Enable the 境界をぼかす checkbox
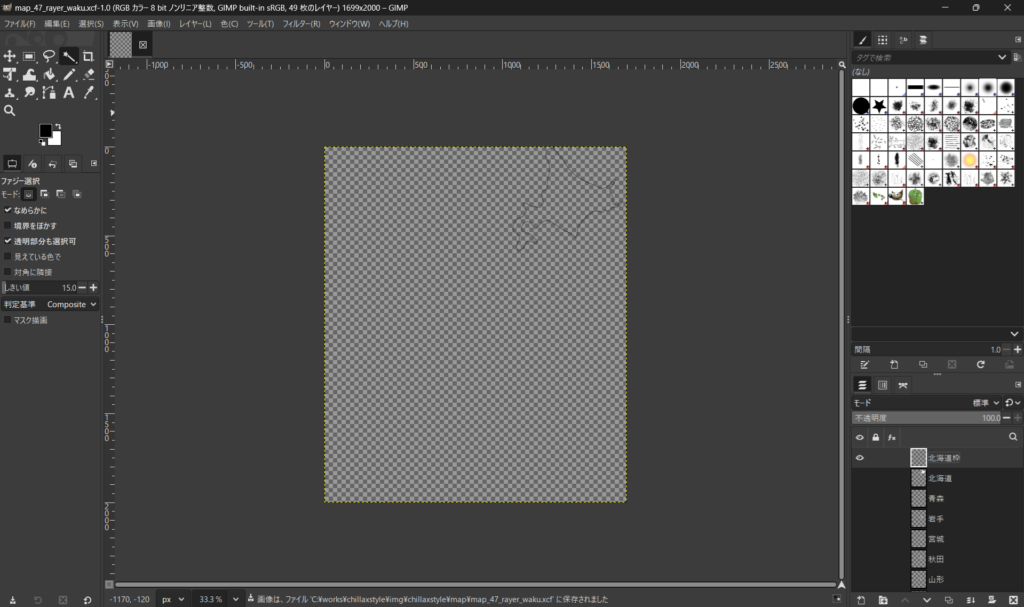The height and width of the screenshot is (607, 1024). pyautogui.click(x=8, y=226)
